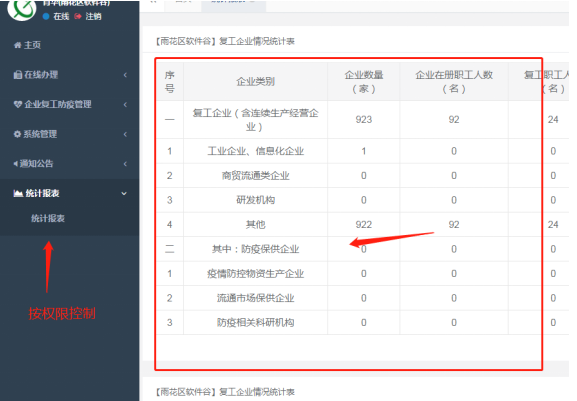Click the chart icon for 统计报表
Screen dimensions: 577x401
coord(18,193)
